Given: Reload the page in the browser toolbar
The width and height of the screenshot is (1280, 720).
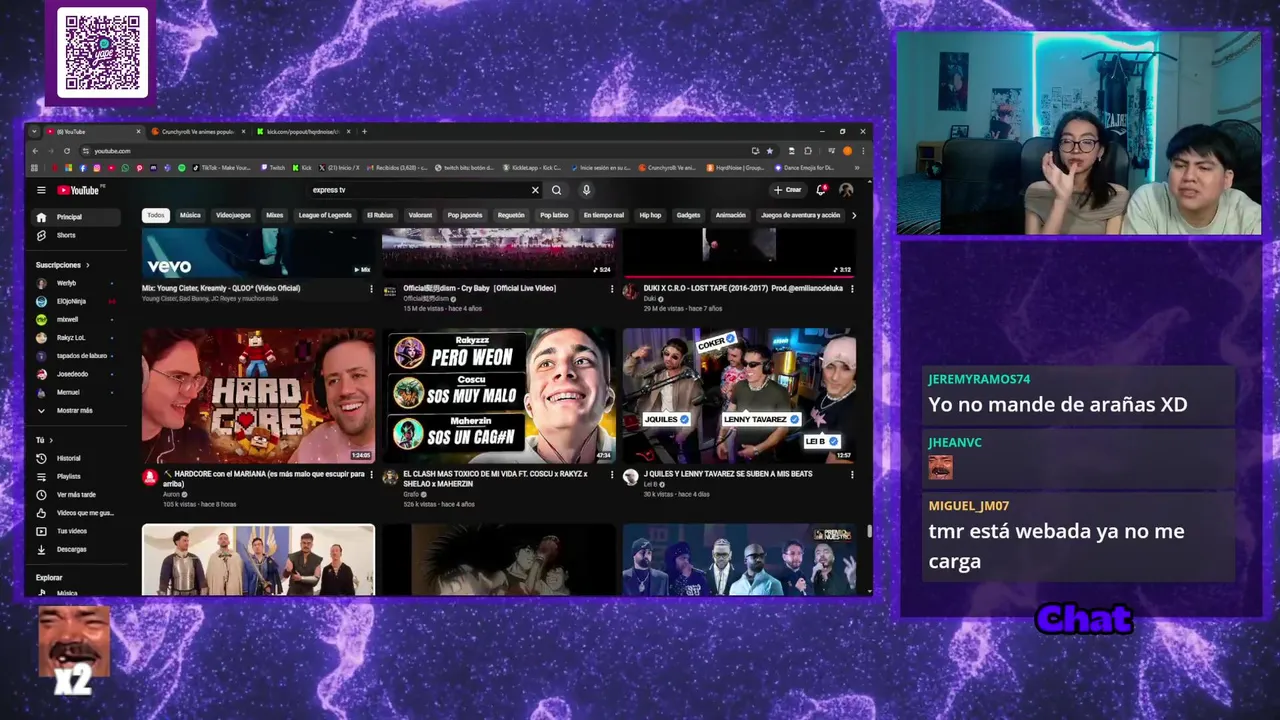Looking at the screenshot, I should [67, 151].
